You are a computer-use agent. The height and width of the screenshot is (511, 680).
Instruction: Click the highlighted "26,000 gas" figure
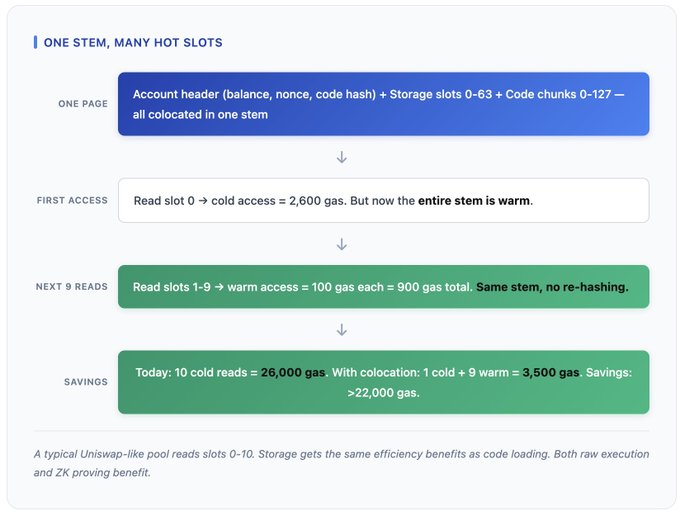pos(293,372)
